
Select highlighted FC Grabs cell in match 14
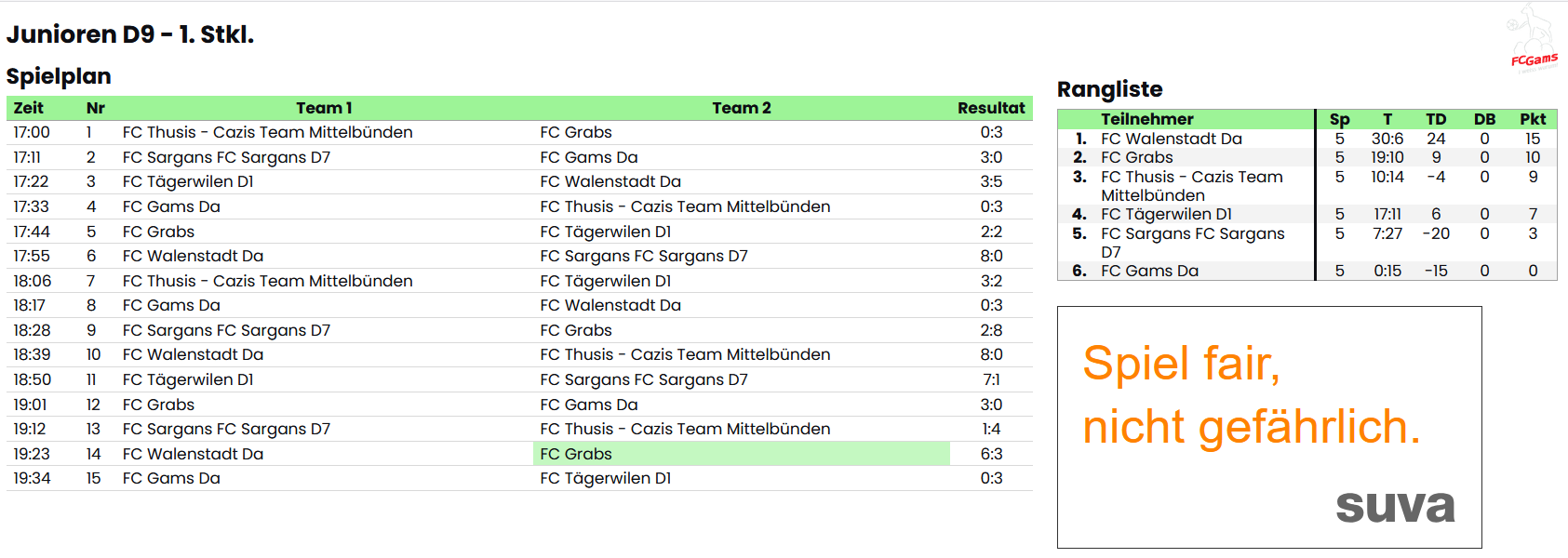741,454
